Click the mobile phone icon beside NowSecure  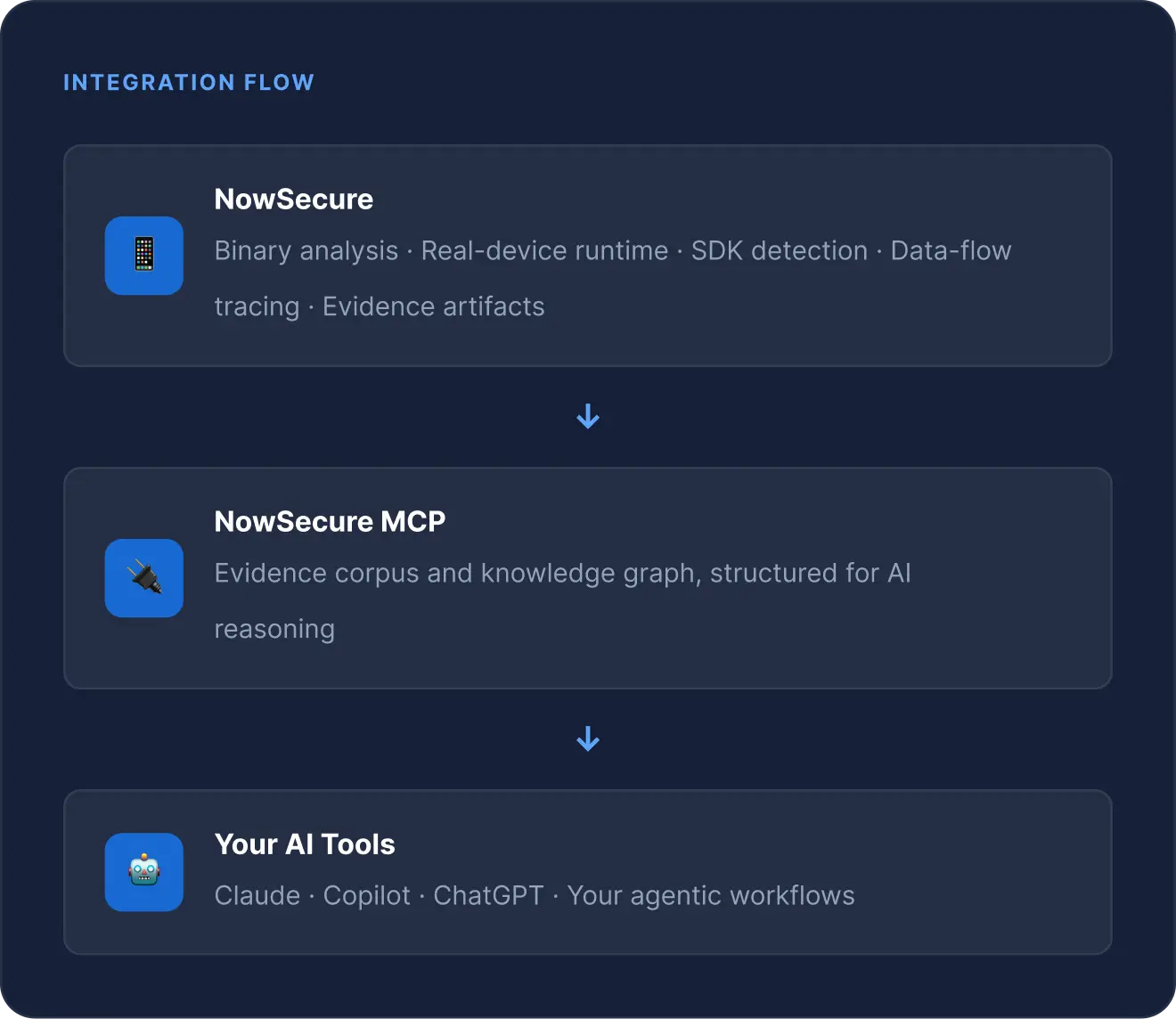point(144,256)
